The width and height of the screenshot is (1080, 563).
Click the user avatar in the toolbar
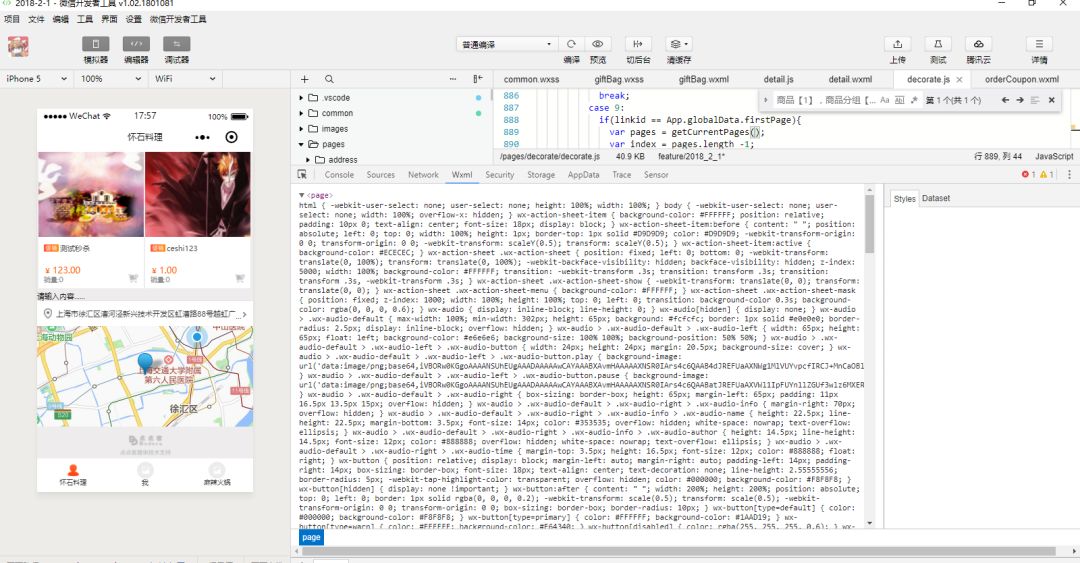coord(18,47)
